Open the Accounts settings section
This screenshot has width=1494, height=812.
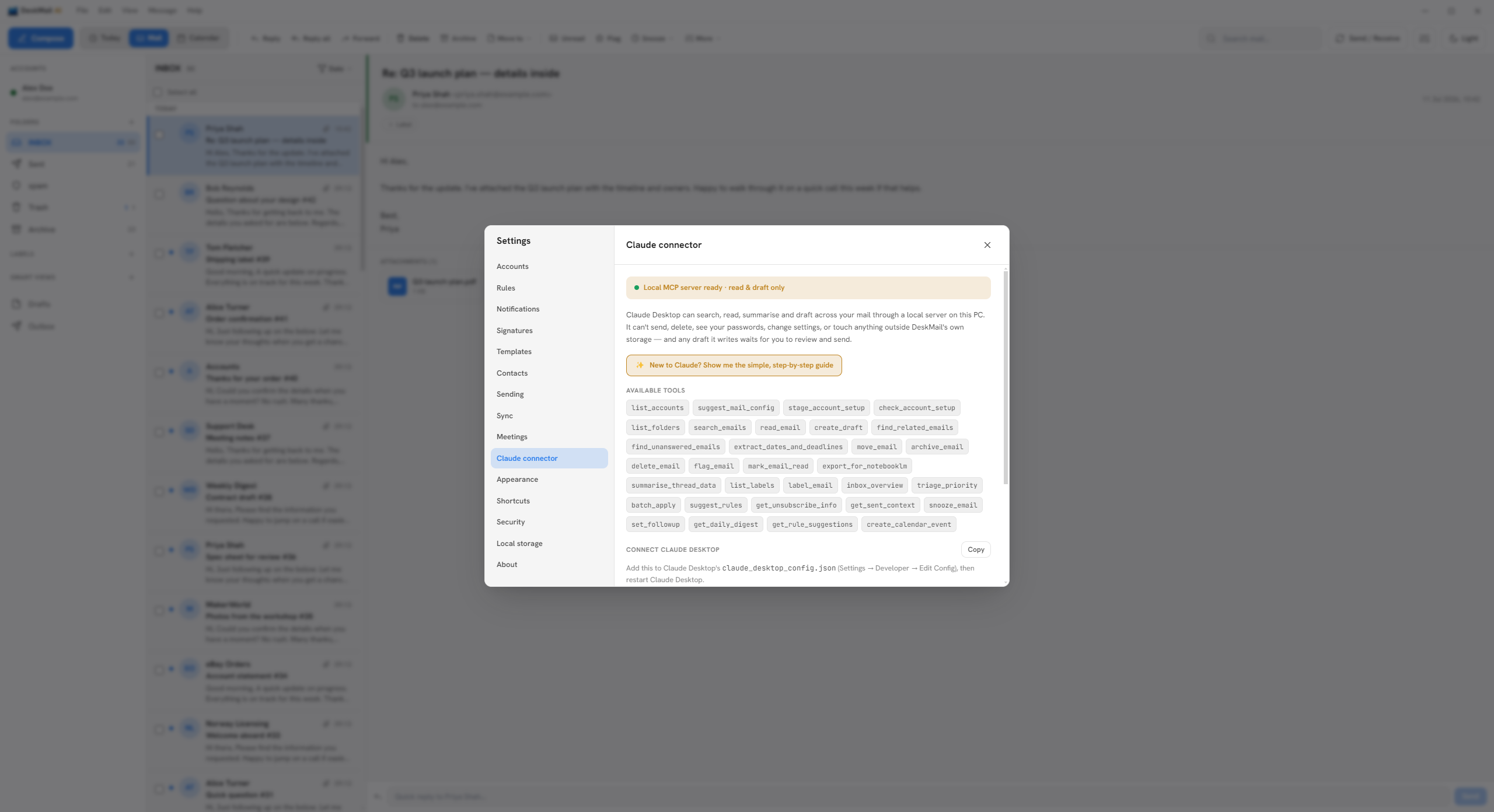(x=549, y=267)
